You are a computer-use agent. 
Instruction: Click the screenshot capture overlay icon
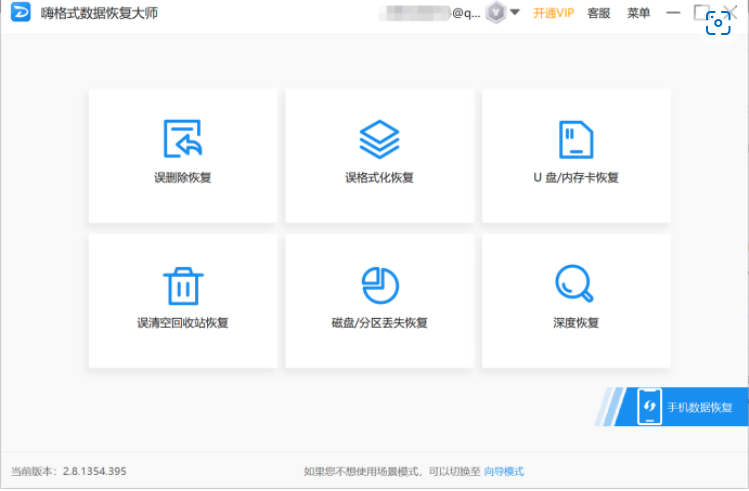[718, 26]
